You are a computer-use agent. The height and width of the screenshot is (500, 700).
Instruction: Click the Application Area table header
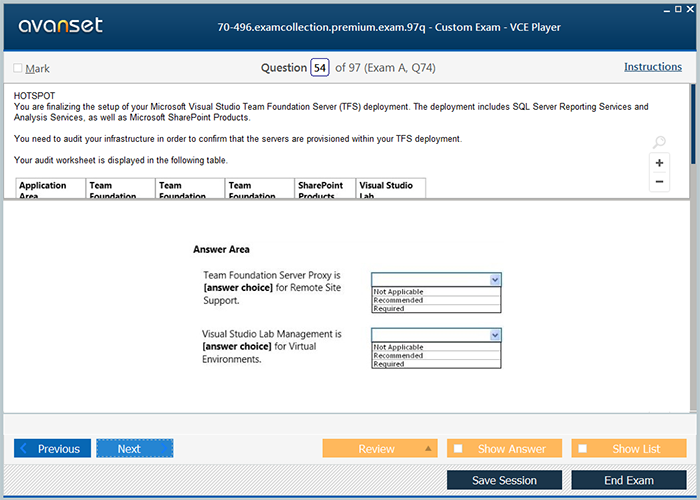50,188
